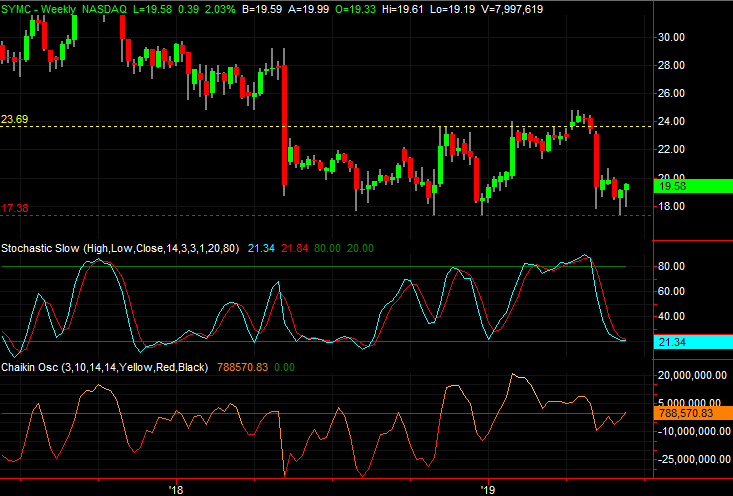The height and width of the screenshot is (496, 733).
Task: Click the 20,000,000.00 Chaikin axis label
Action: click(692, 375)
